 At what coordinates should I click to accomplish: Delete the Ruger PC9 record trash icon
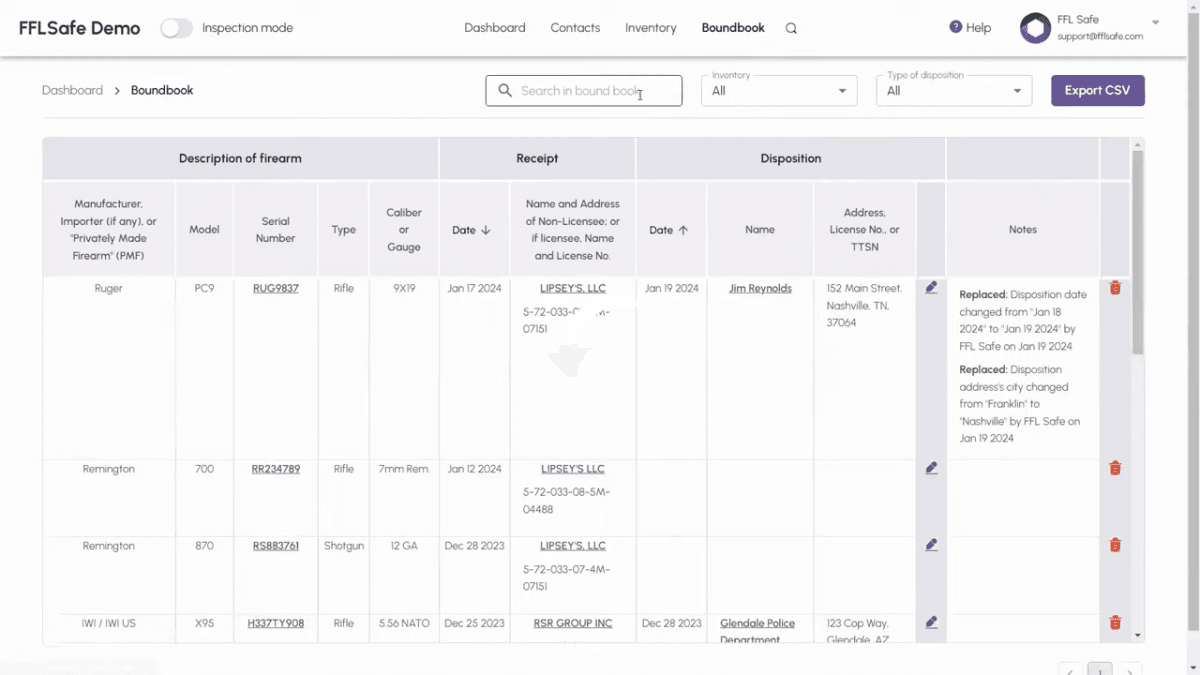pos(1115,288)
